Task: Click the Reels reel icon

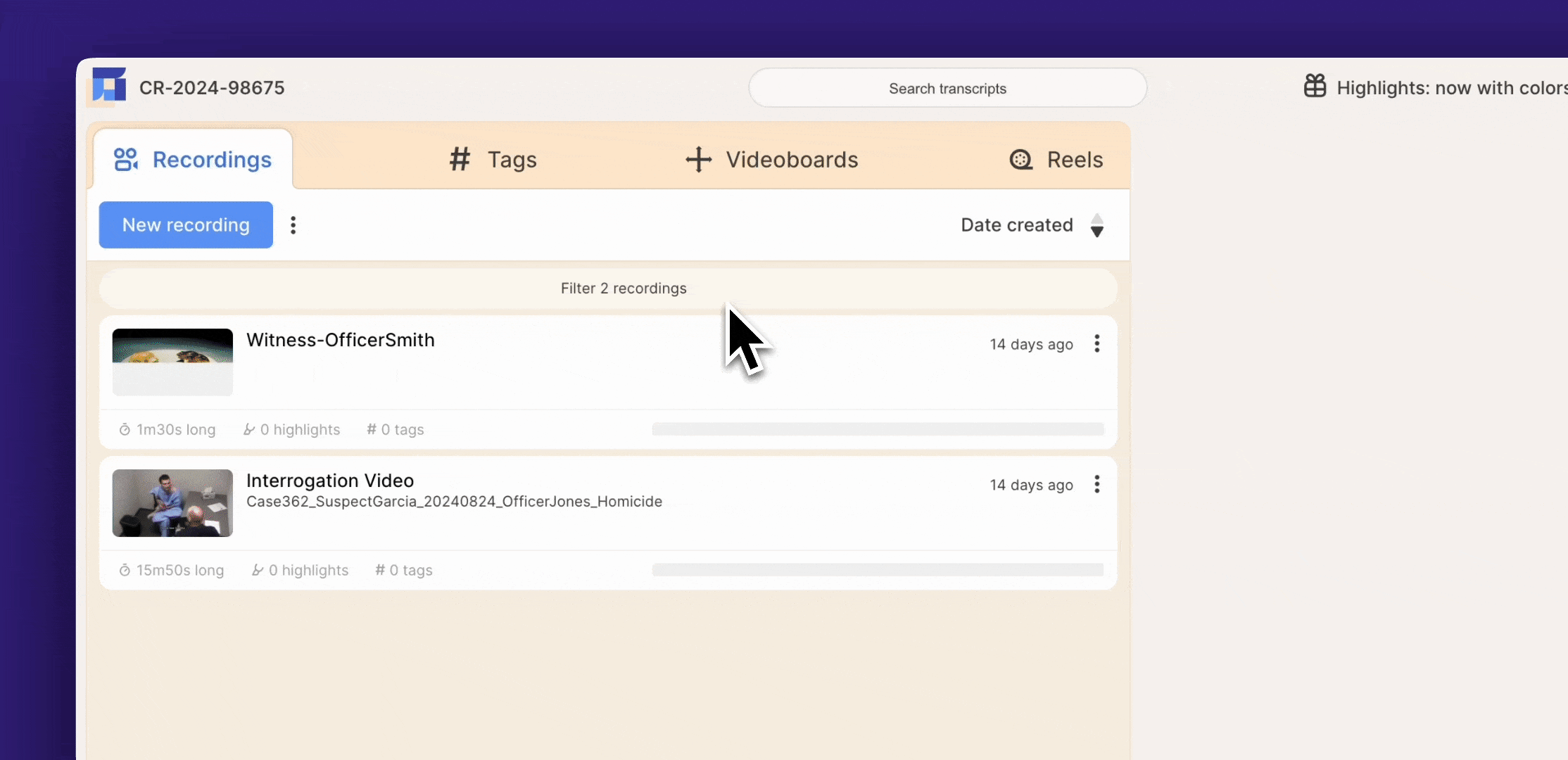Action: click(1022, 159)
